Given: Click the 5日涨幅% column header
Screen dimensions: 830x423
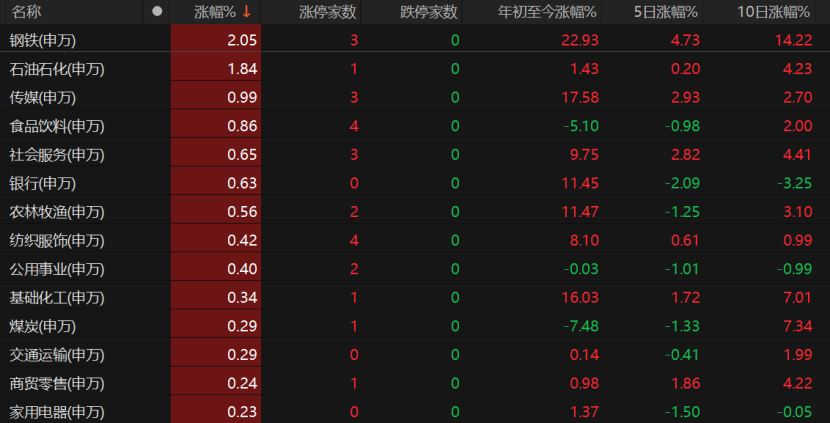Looking at the screenshot, I should click(x=666, y=12).
